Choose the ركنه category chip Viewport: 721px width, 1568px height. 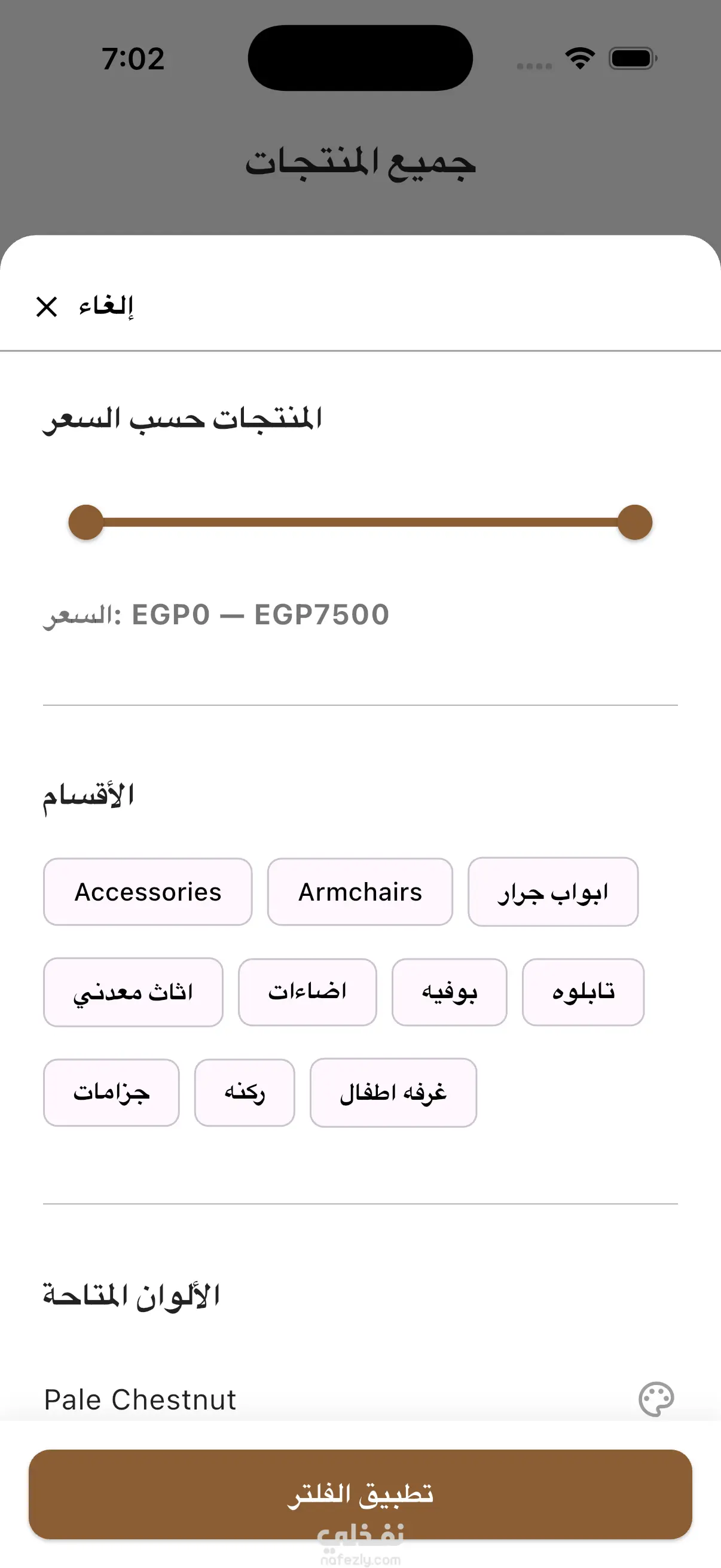[x=245, y=1093]
